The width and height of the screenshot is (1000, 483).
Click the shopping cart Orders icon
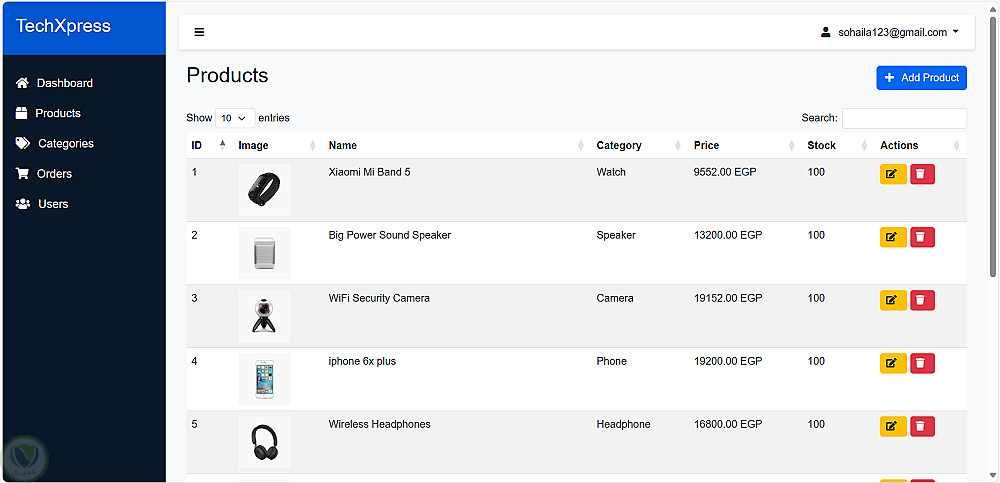tap(22, 173)
